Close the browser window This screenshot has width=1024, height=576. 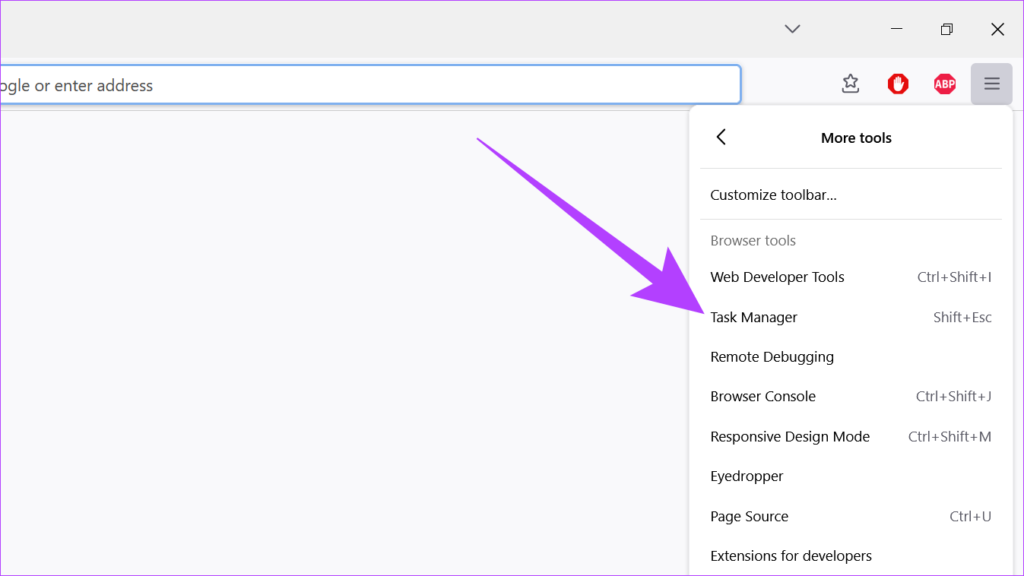coord(997,29)
